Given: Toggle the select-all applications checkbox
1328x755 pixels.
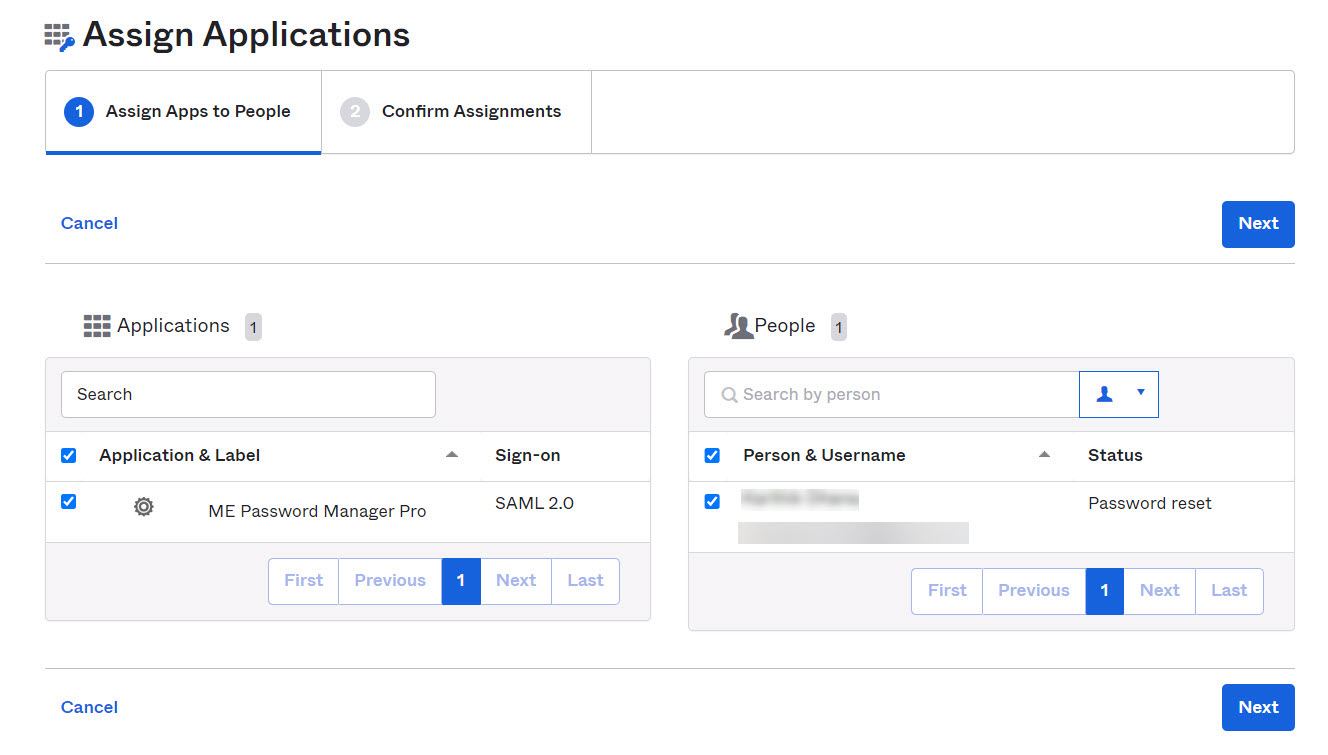Looking at the screenshot, I should pos(69,456).
